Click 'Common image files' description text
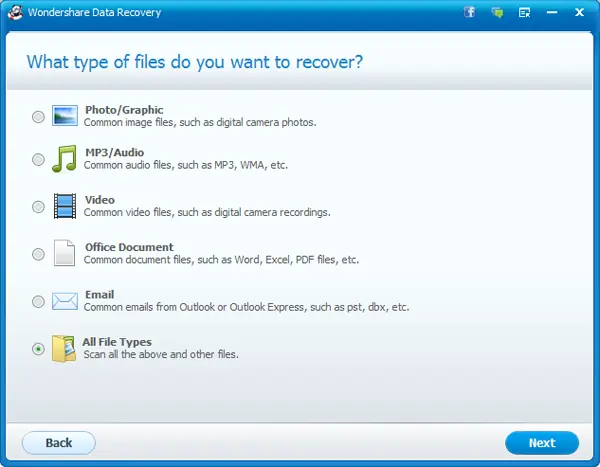 200,122
